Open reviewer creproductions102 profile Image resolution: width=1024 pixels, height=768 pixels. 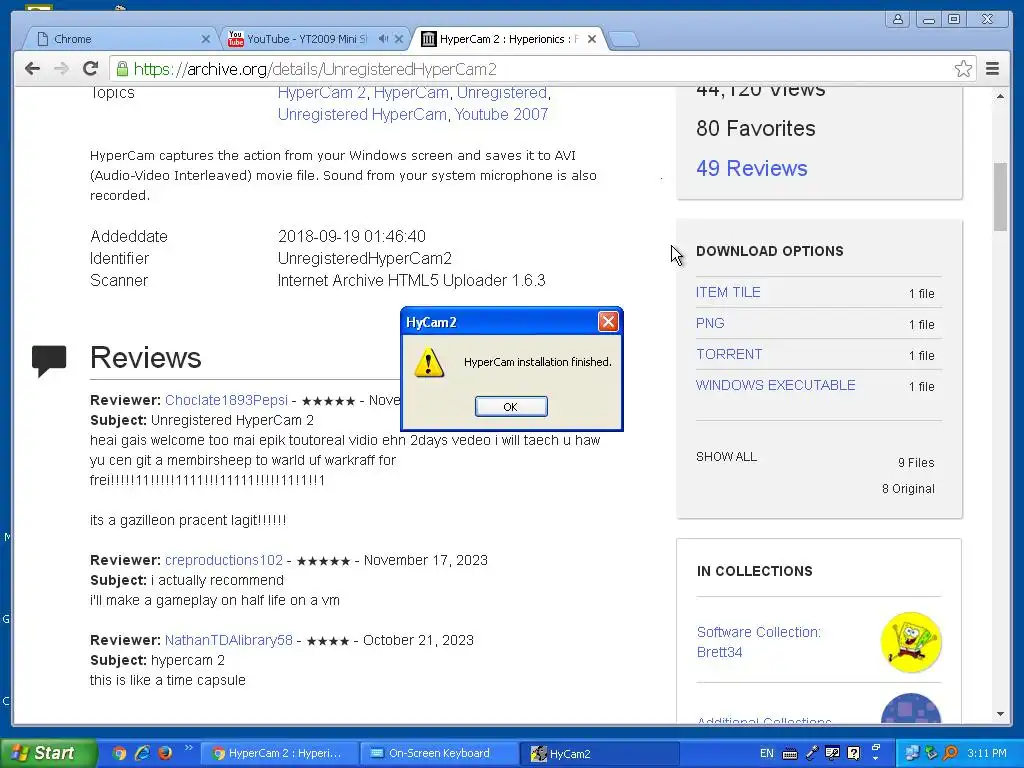pos(224,560)
